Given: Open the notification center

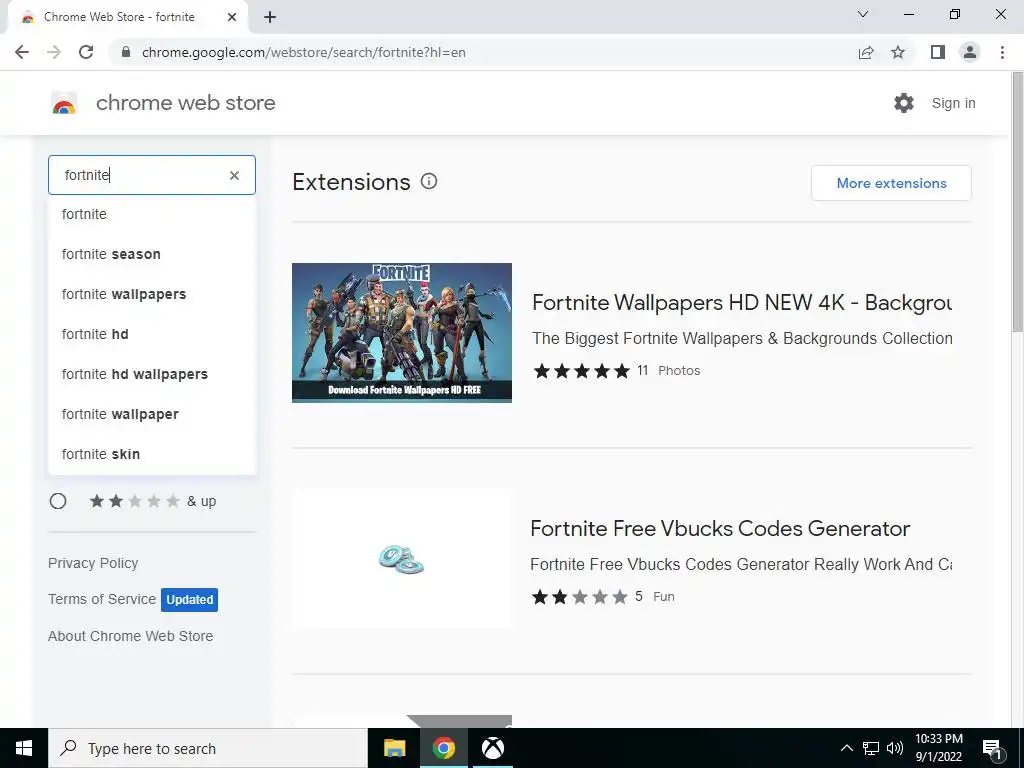Looking at the screenshot, I should (992, 748).
